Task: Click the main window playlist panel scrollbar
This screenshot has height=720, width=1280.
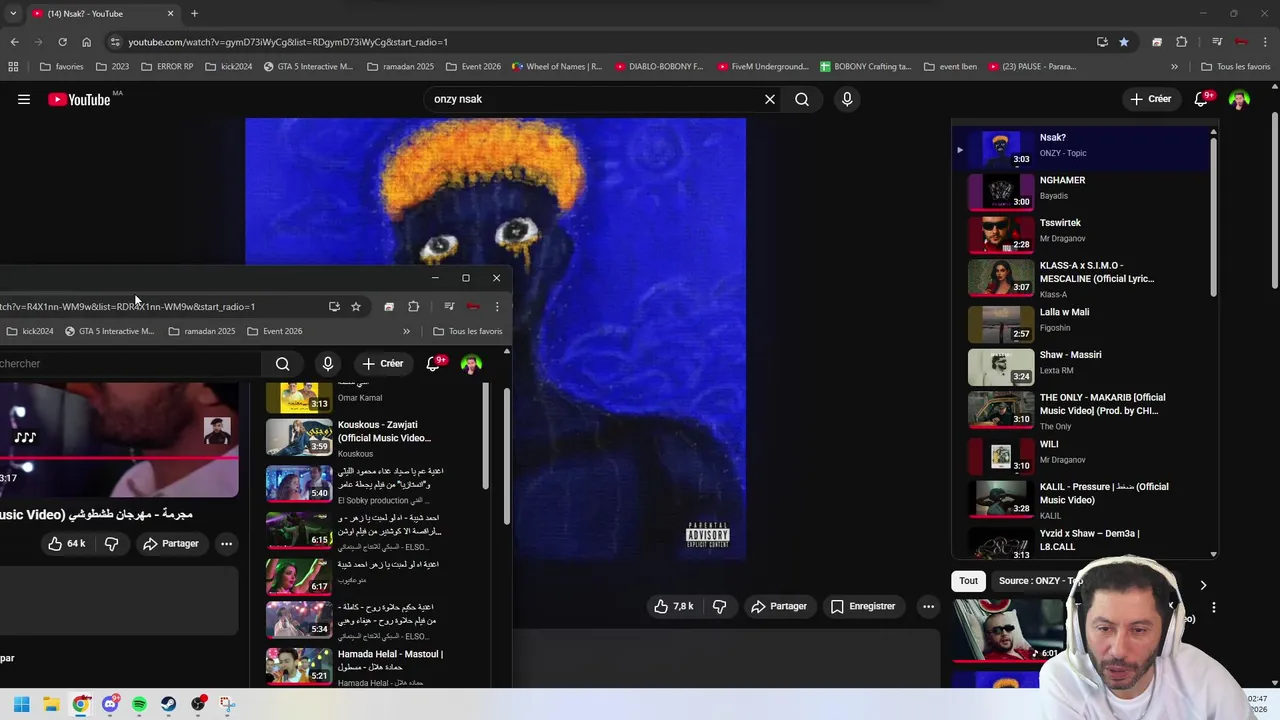Action: tap(1213, 215)
